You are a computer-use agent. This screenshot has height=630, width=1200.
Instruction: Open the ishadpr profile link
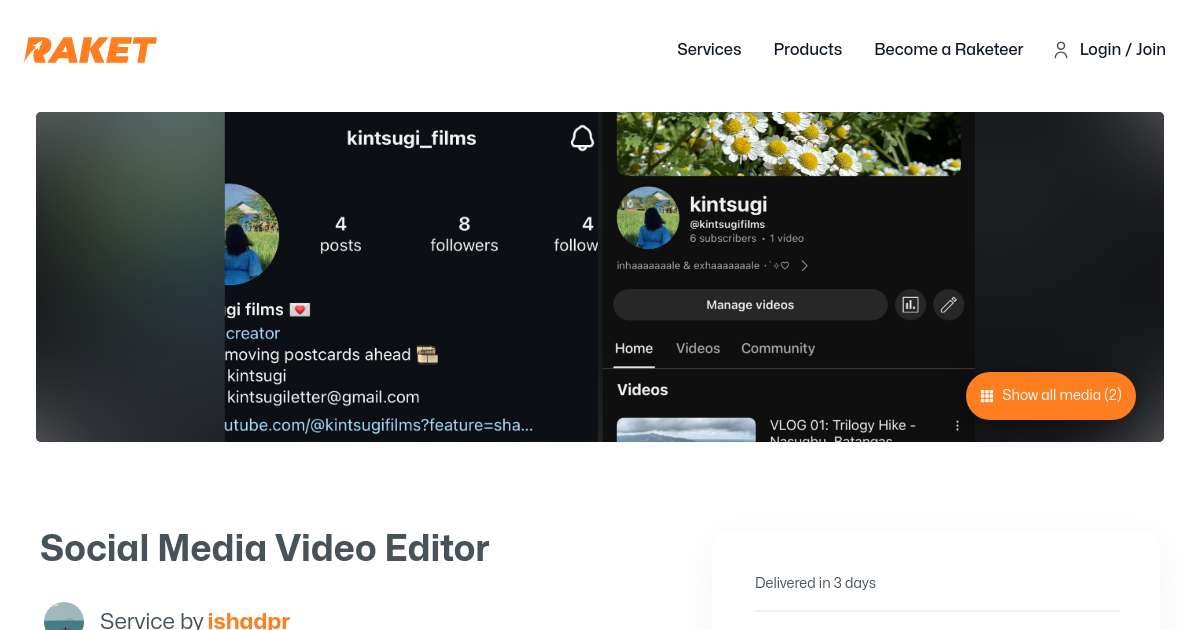[248, 620]
